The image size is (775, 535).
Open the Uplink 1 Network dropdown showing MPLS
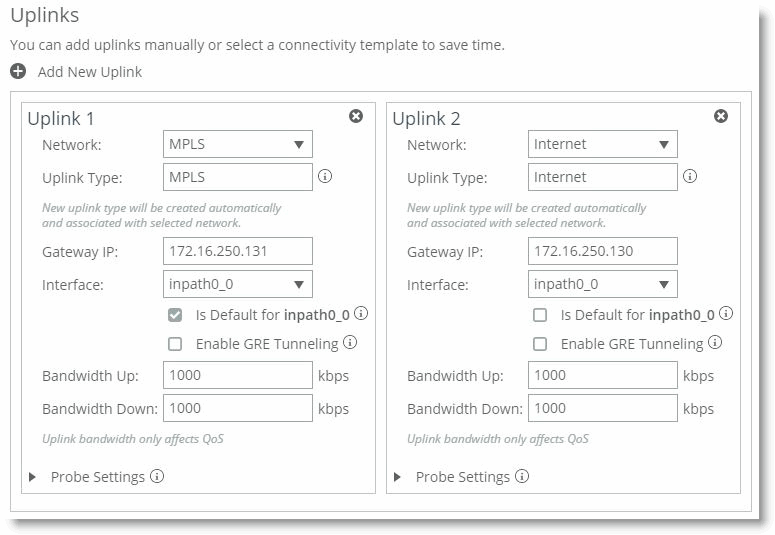coord(237,144)
